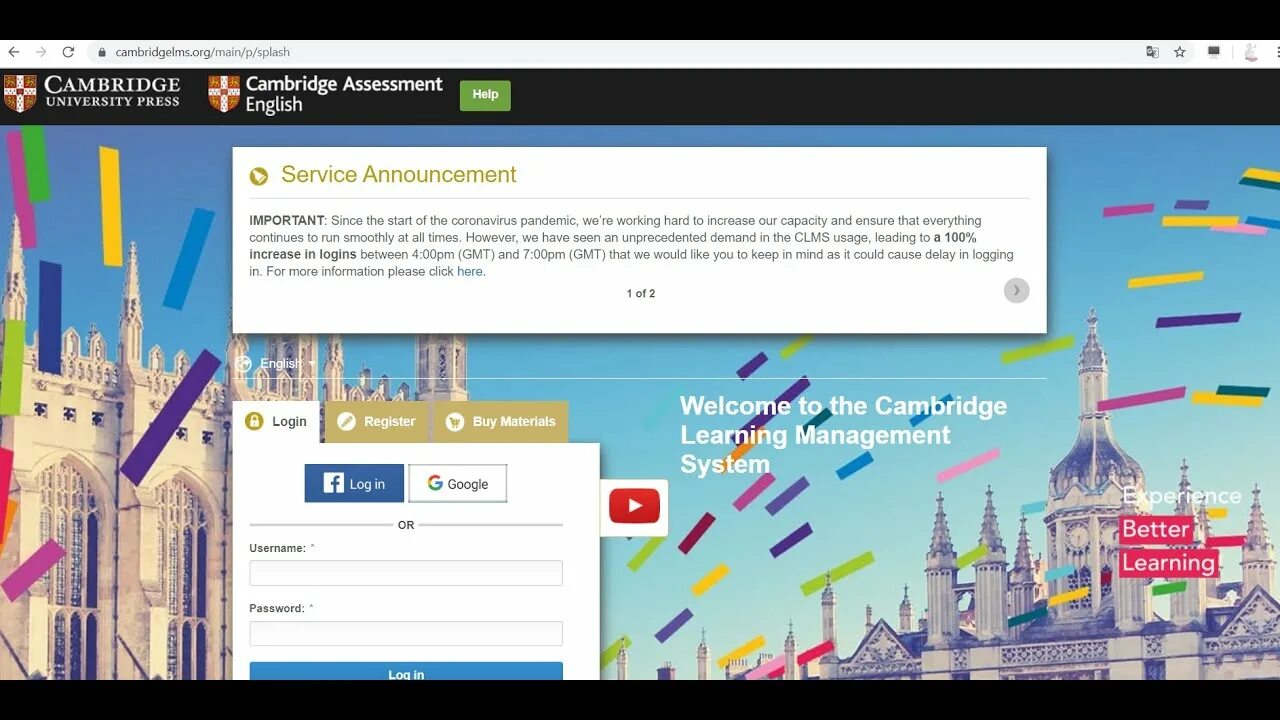Open the 'here' link in announcement

470,271
